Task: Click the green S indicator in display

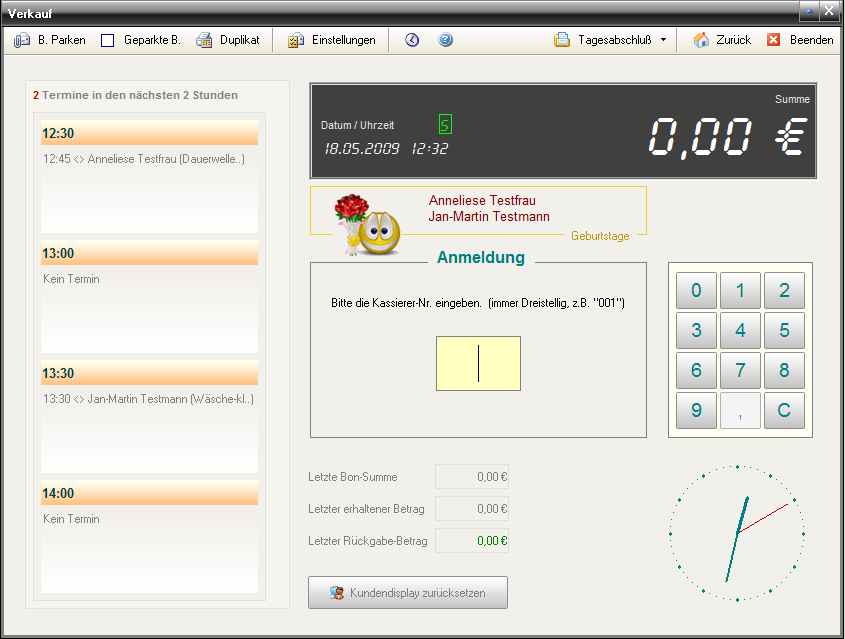Action: pos(445,124)
